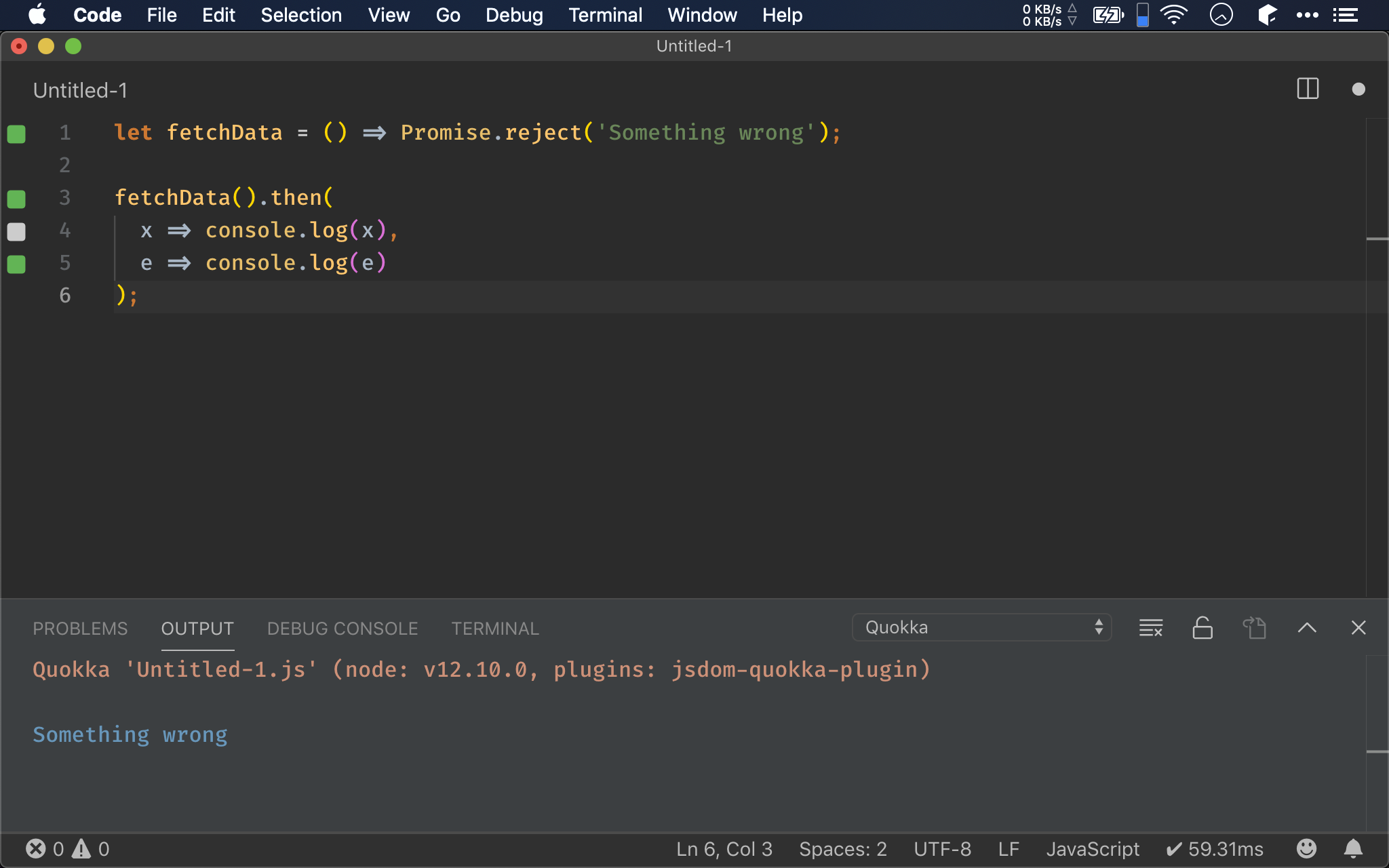
Task: Click the Wi-Fi icon in the macOS menu bar
Action: pyautogui.click(x=1174, y=15)
